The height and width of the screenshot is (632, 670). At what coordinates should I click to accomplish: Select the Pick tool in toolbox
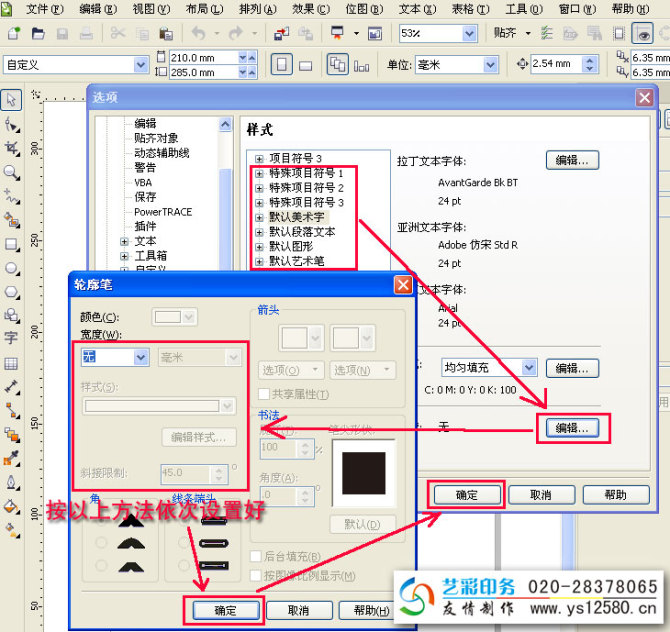point(12,100)
